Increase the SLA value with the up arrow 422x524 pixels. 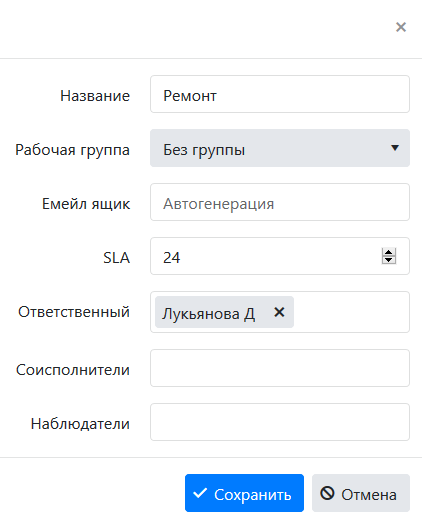[389, 252]
